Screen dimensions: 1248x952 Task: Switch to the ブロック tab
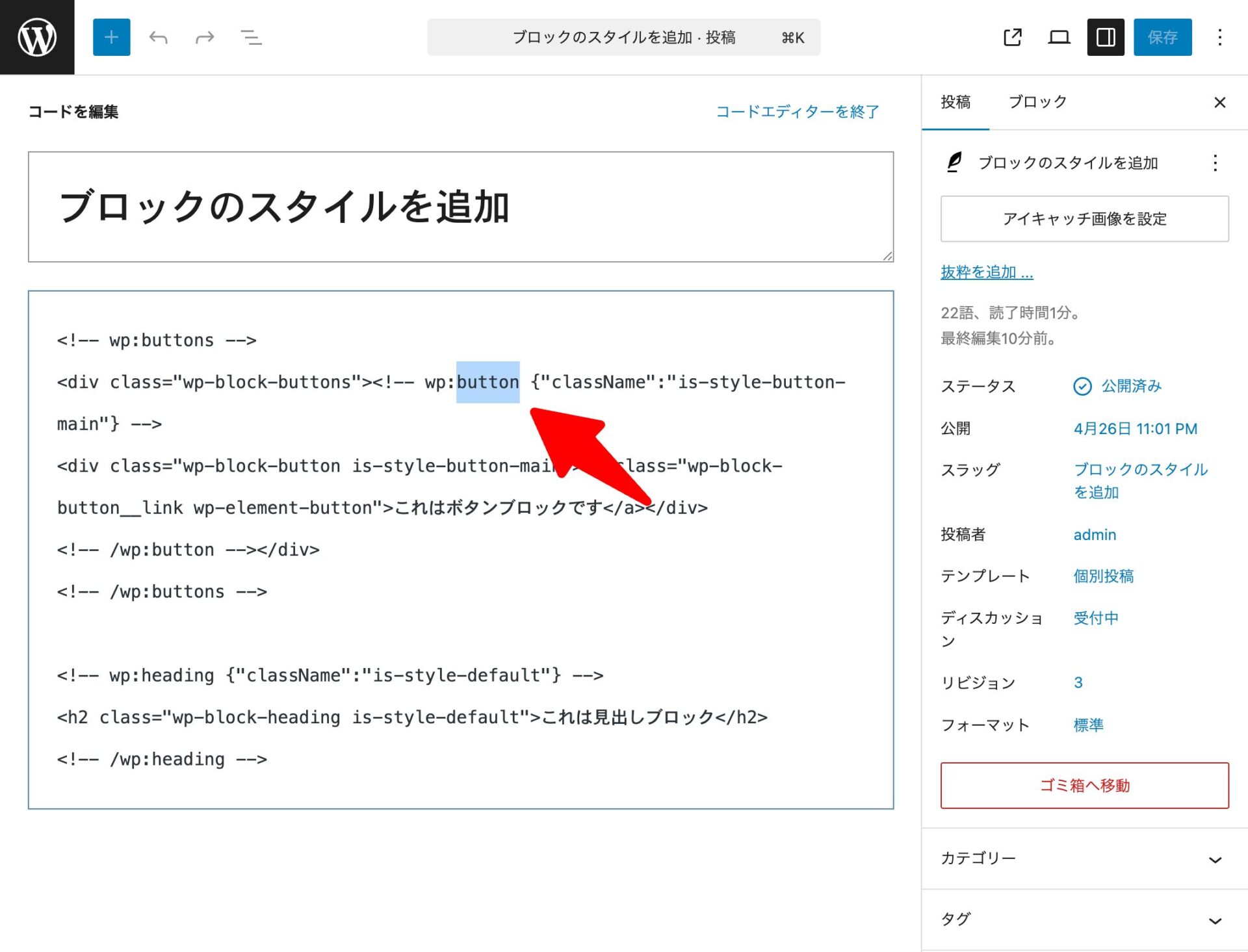point(1037,102)
